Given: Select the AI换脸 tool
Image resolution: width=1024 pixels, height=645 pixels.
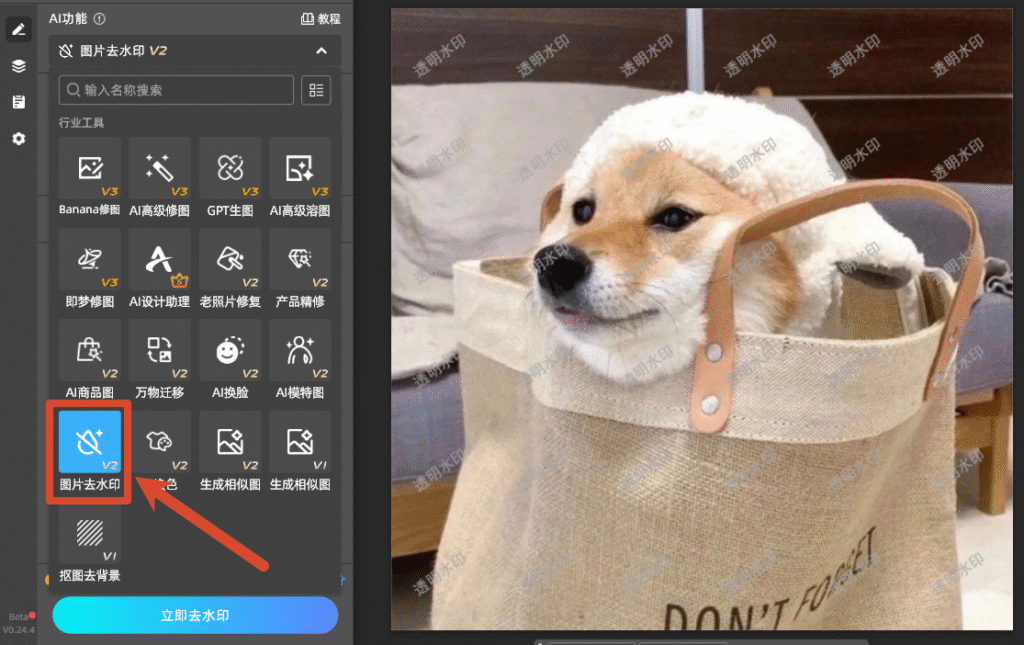Looking at the screenshot, I should 230,360.
